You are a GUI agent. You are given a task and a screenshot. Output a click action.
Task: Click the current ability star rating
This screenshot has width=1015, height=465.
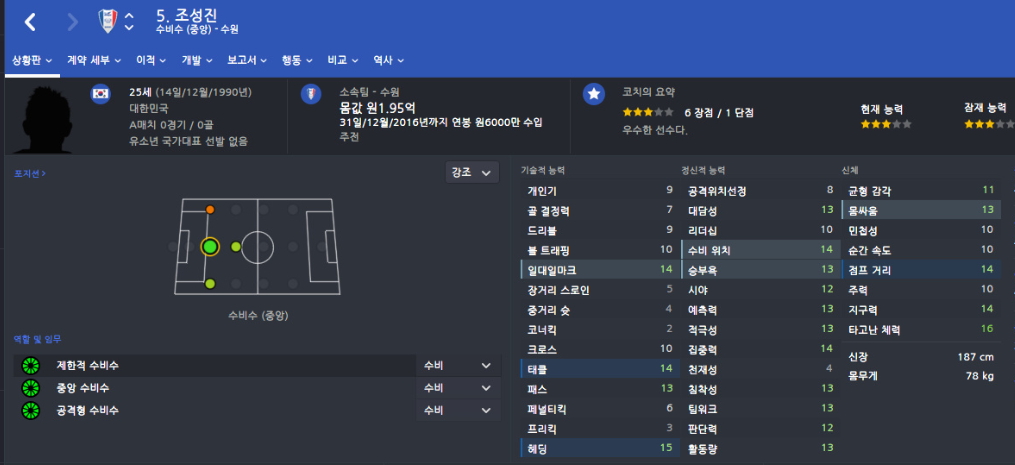[x=886, y=124]
